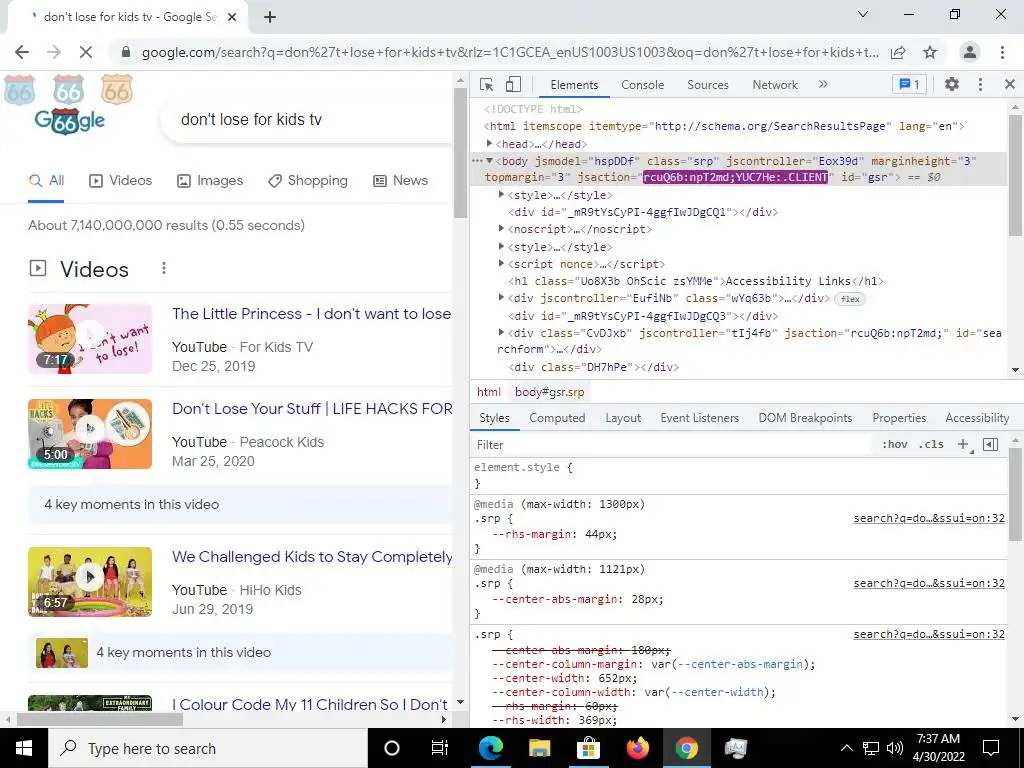
Task: Toggle the device toolbar icon
Action: (x=513, y=84)
